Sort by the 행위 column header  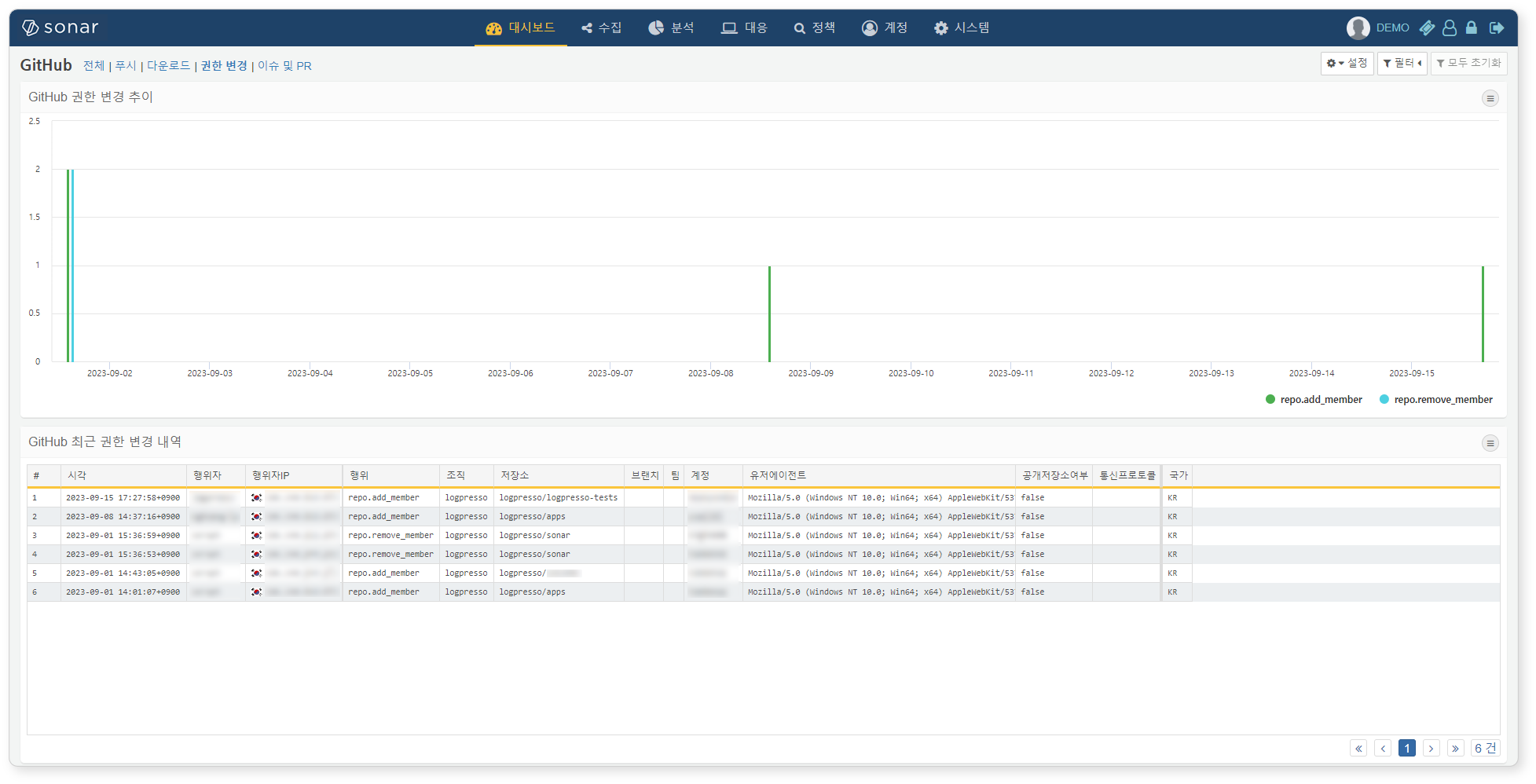pyautogui.click(x=391, y=475)
